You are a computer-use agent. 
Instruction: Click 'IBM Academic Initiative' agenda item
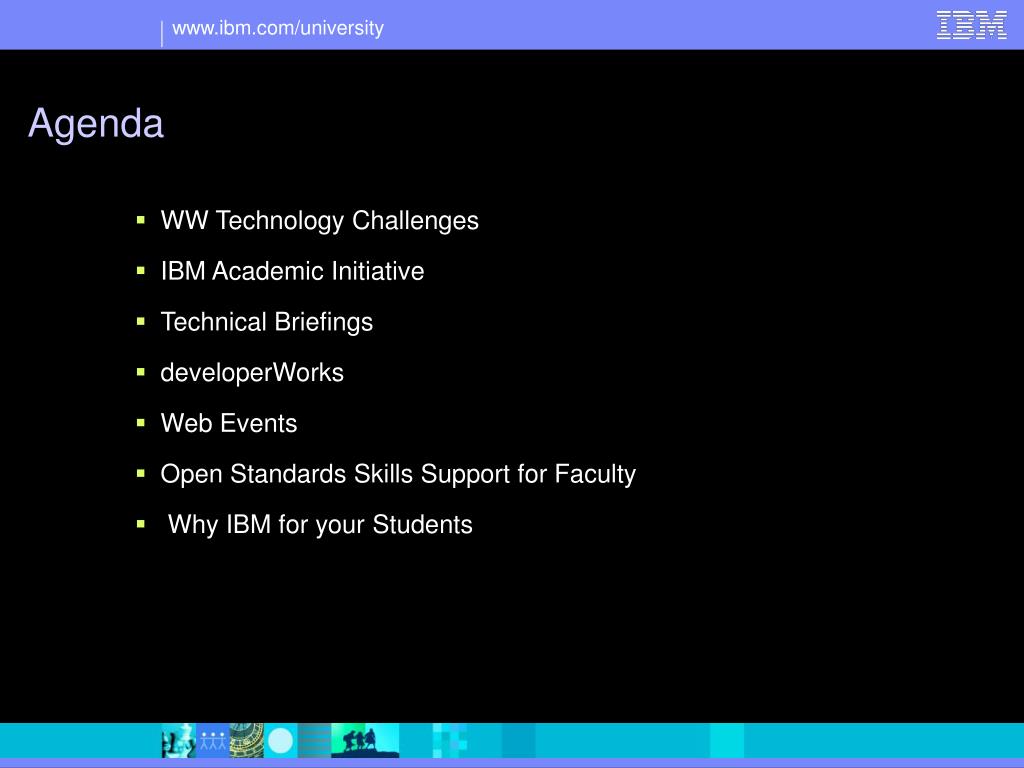click(x=292, y=271)
